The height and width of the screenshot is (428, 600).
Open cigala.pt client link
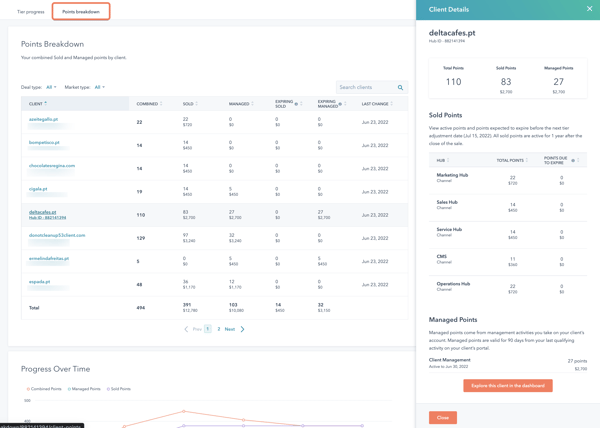tap(38, 189)
